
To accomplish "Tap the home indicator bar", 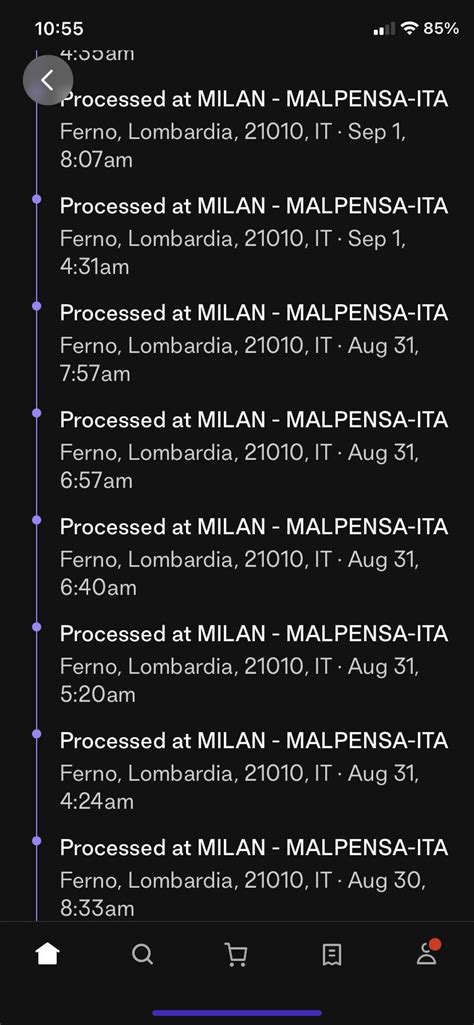I will (x=237, y=1013).
